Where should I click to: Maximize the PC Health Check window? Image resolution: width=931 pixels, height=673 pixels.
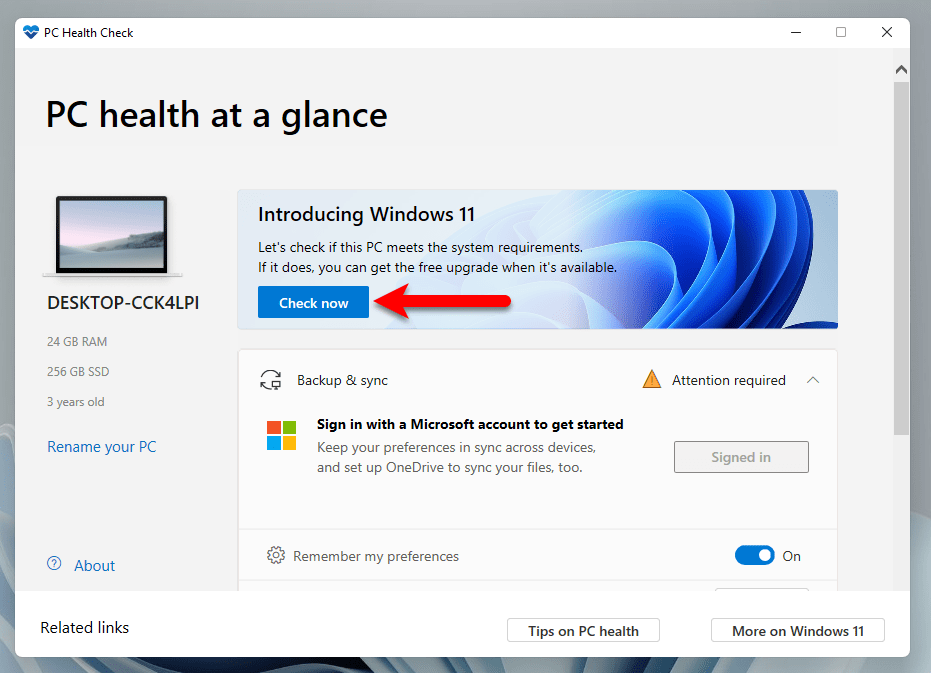coord(841,32)
